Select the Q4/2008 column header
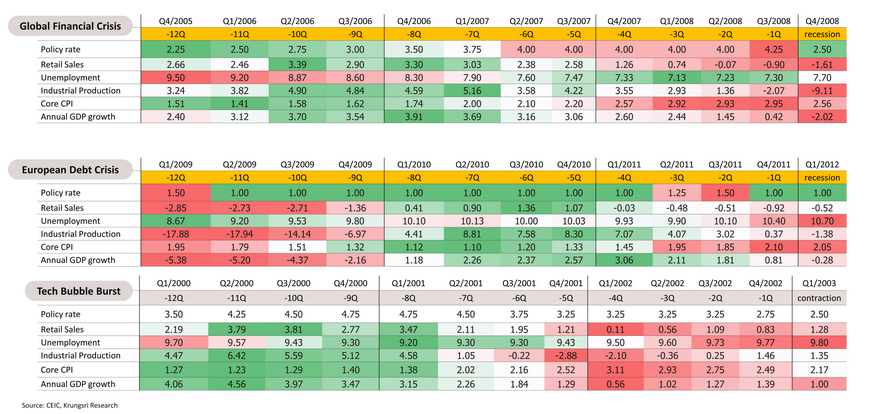Screen dimensions: 870x414 coord(824,20)
